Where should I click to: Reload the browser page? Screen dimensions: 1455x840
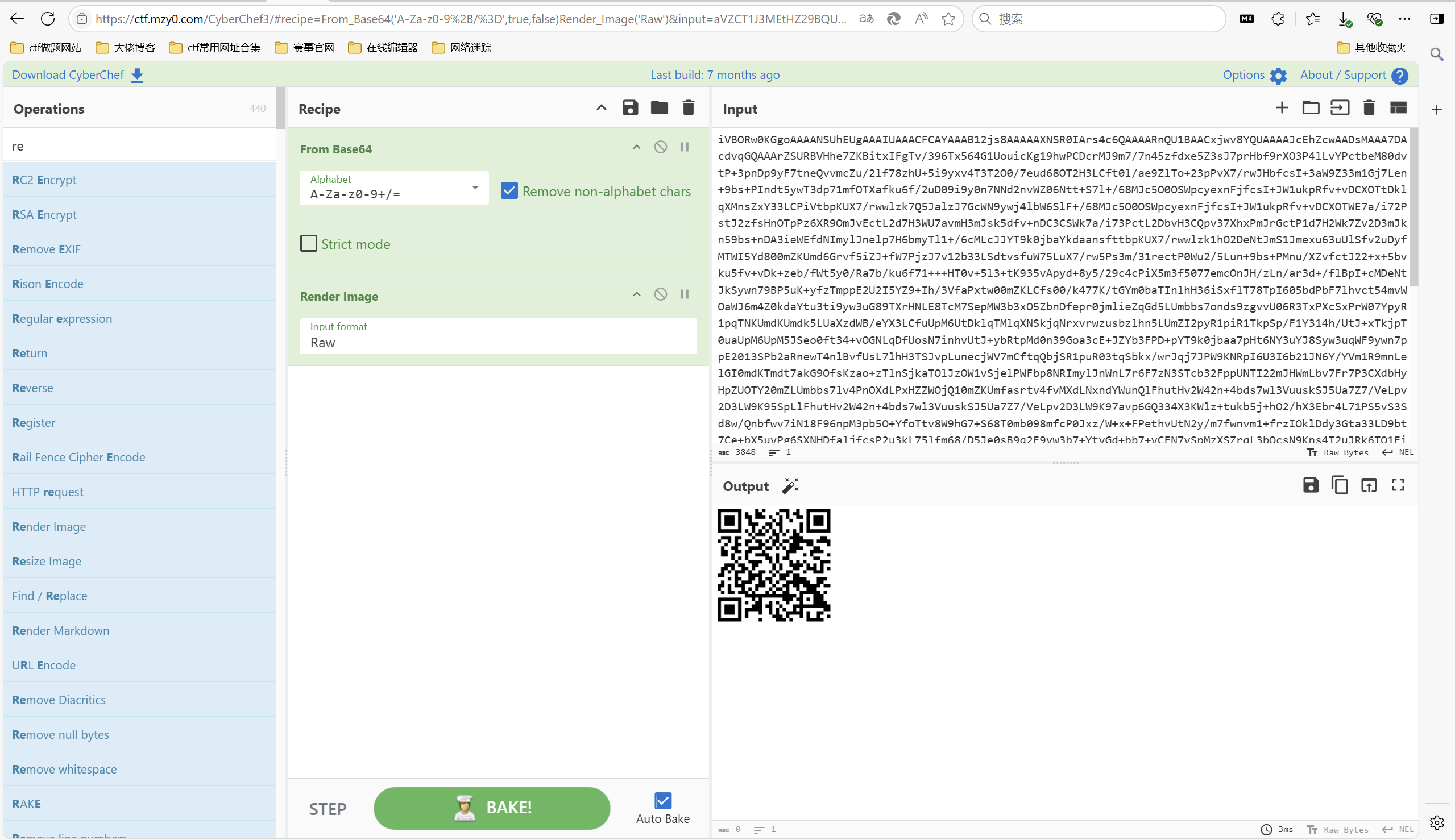pyautogui.click(x=48, y=19)
